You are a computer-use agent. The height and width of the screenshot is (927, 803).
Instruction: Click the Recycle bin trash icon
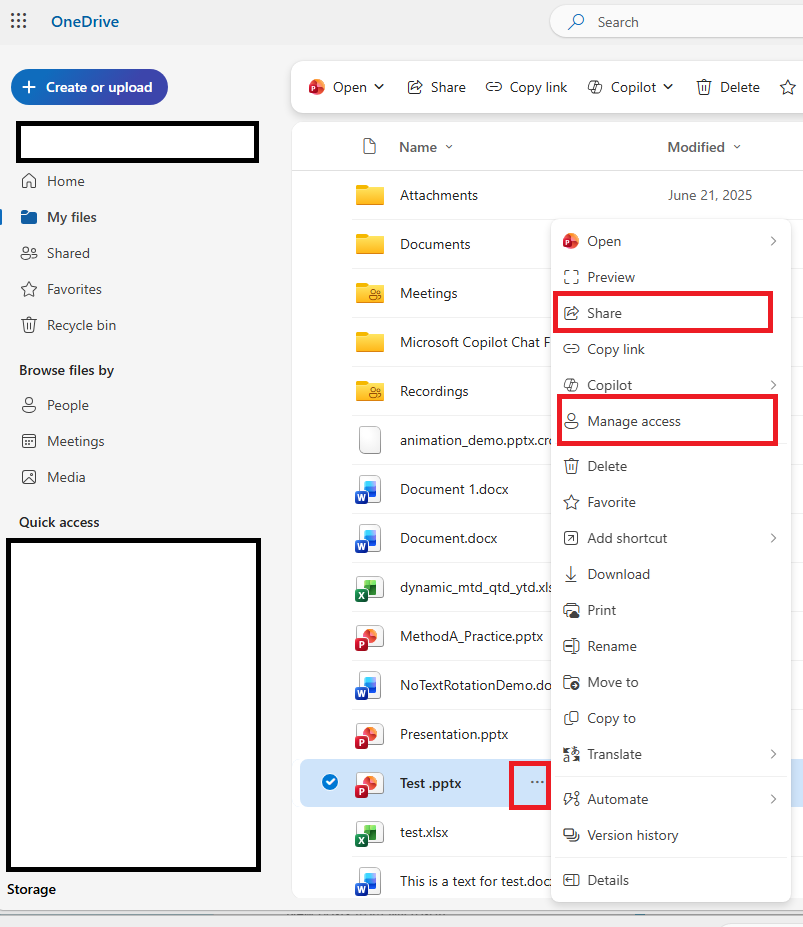tap(29, 325)
